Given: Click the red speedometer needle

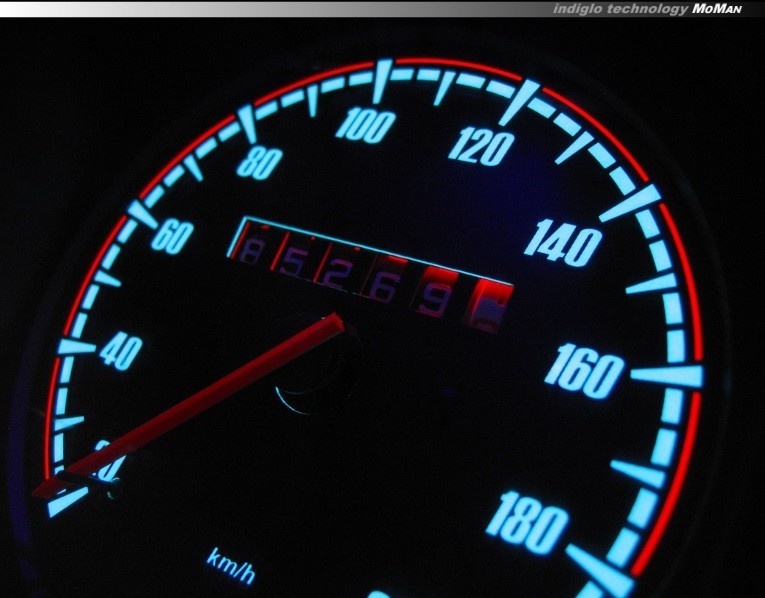Looking at the screenshot, I should pos(188,406).
